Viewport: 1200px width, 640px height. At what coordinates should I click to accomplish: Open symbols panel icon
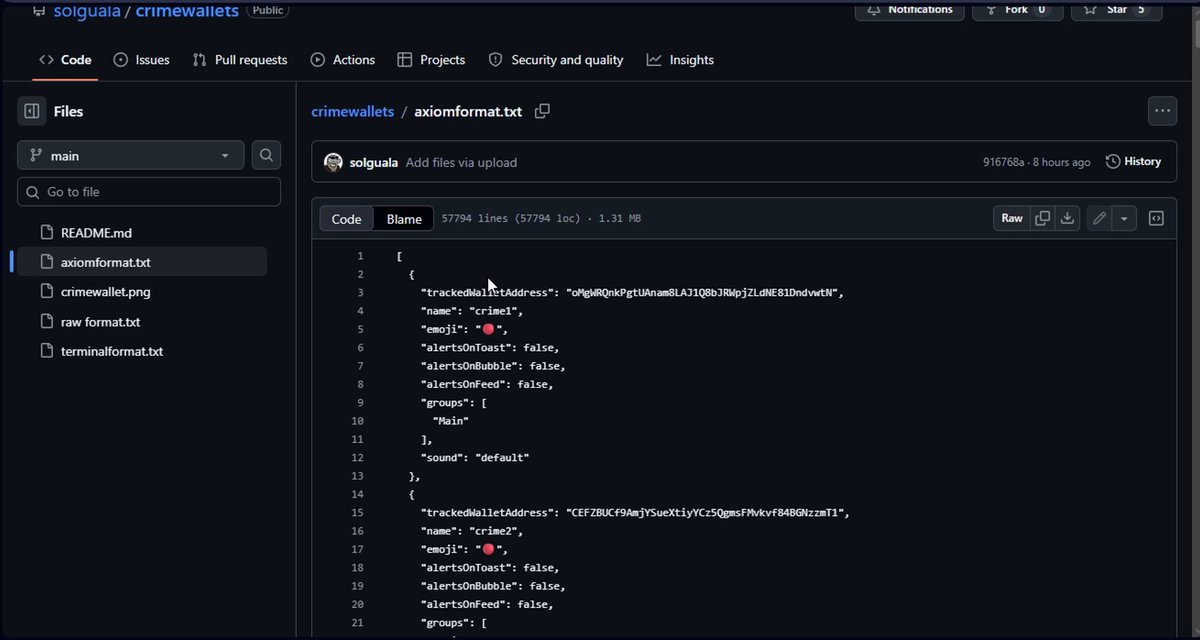tap(1156, 218)
